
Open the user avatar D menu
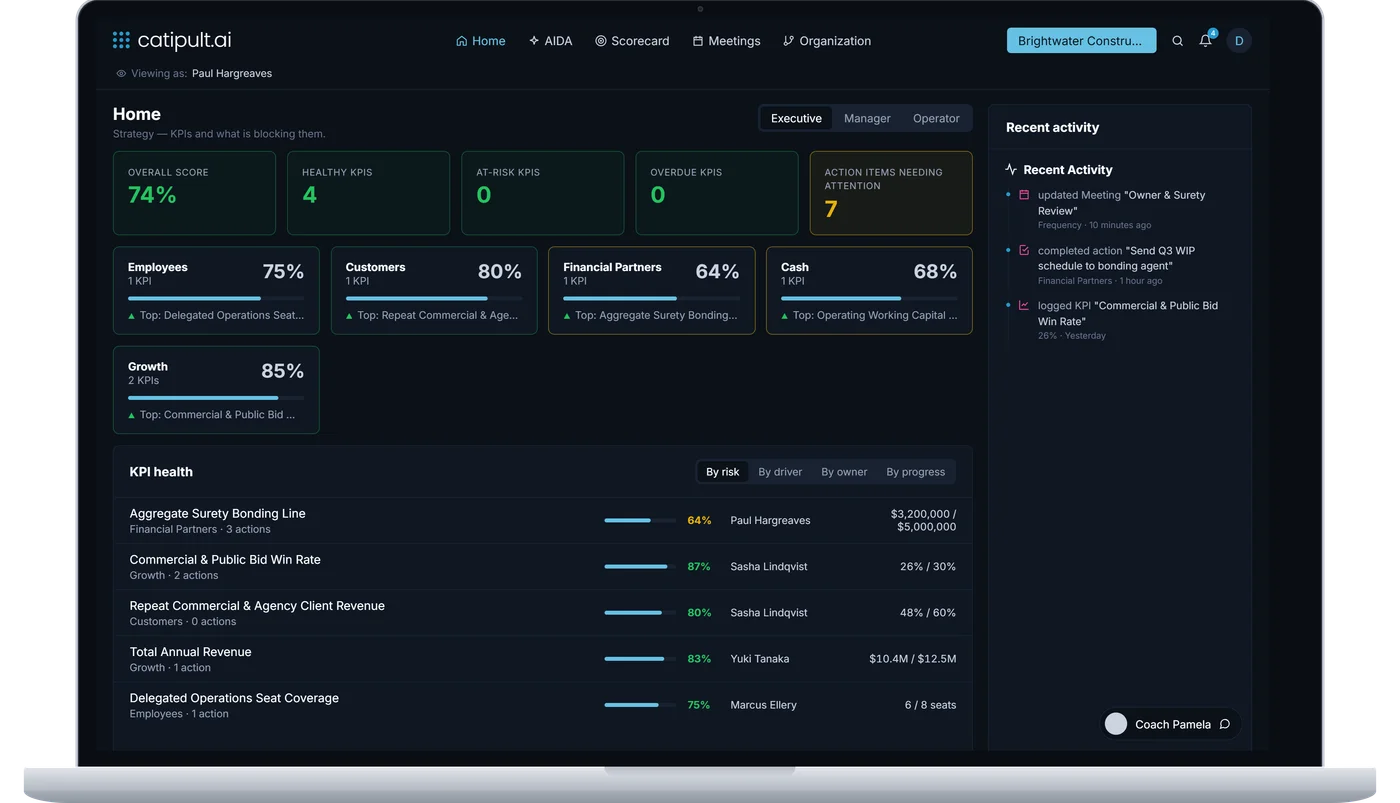tap(1239, 41)
